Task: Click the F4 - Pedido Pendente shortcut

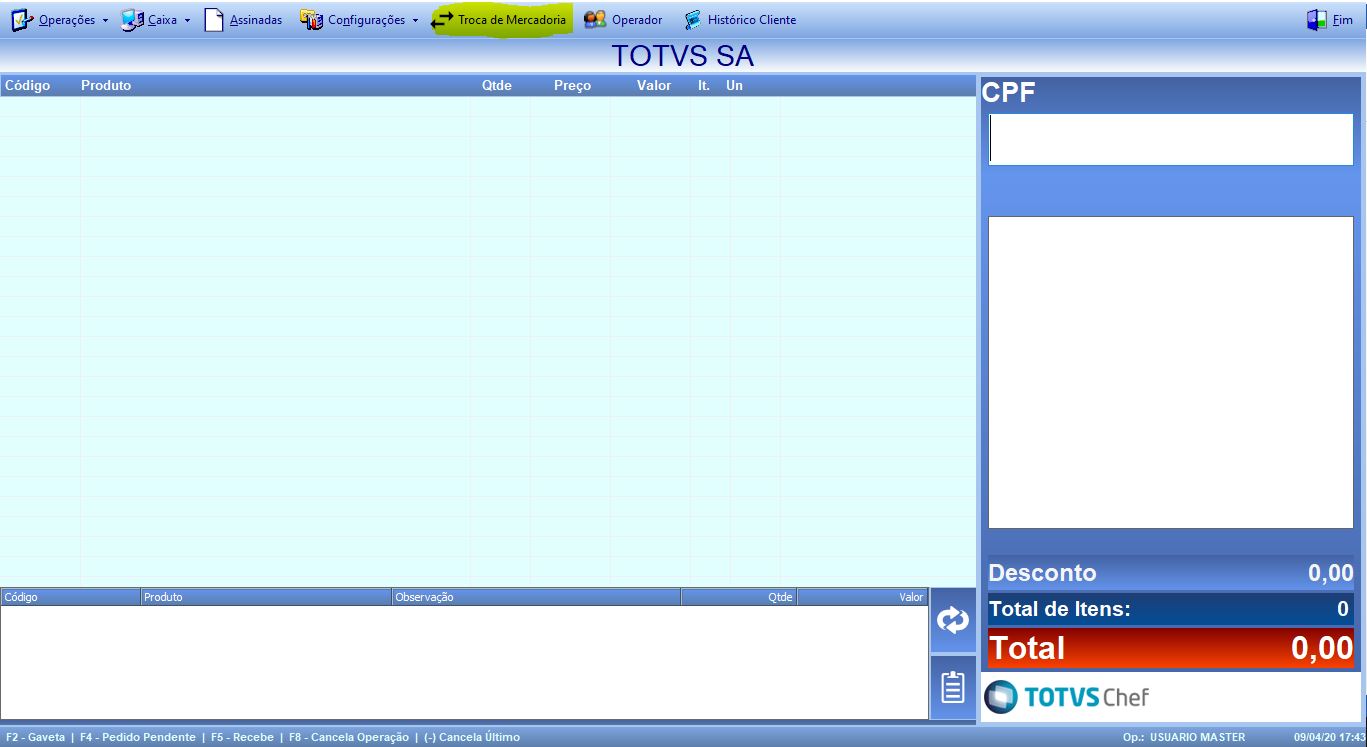Action: click(x=138, y=737)
